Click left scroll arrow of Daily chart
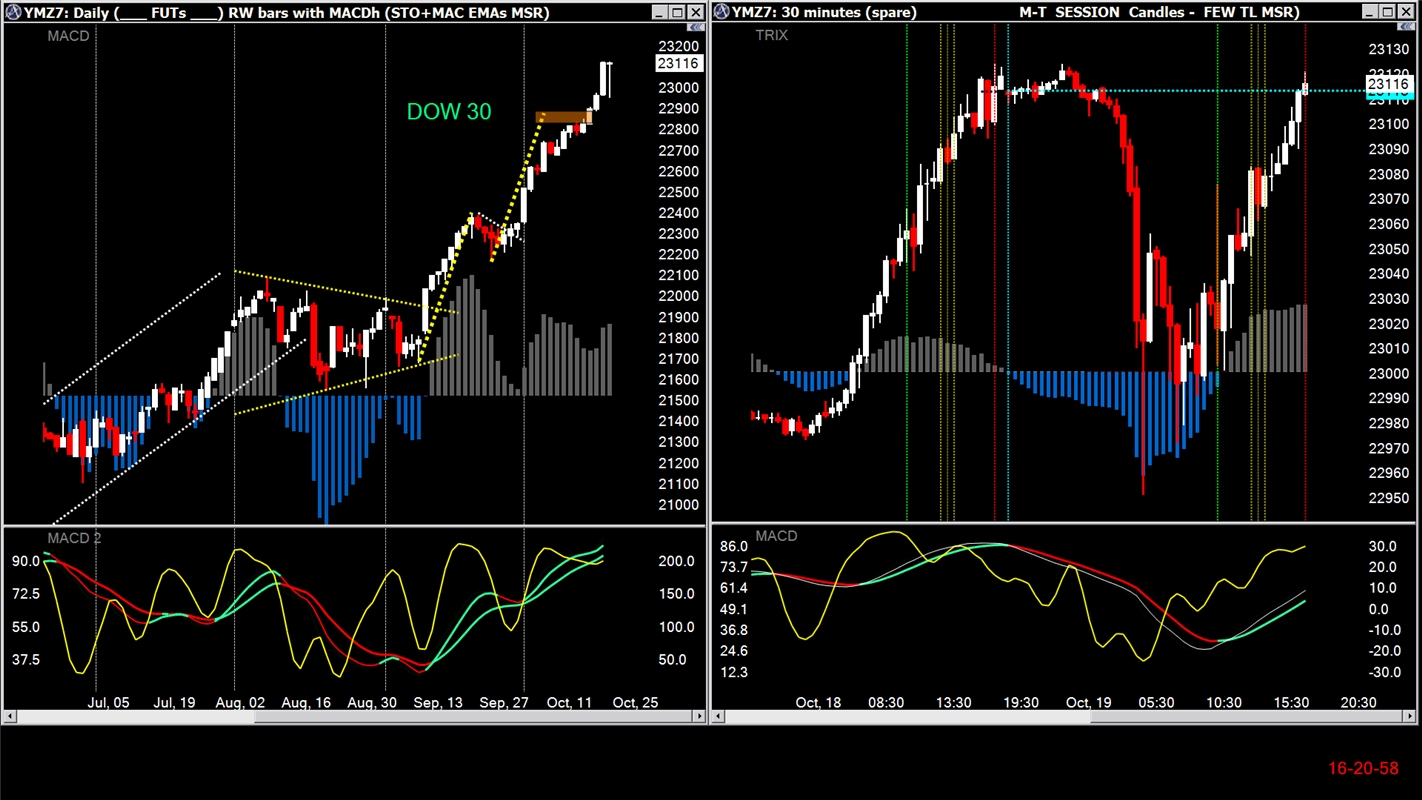The image size is (1422, 800). point(11,716)
